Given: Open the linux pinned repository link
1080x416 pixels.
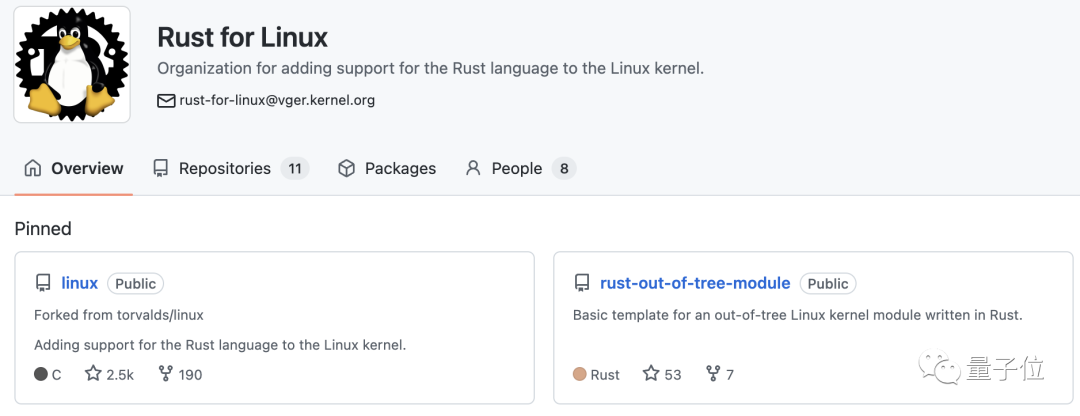Looking at the screenshot, I should (80, 283).
